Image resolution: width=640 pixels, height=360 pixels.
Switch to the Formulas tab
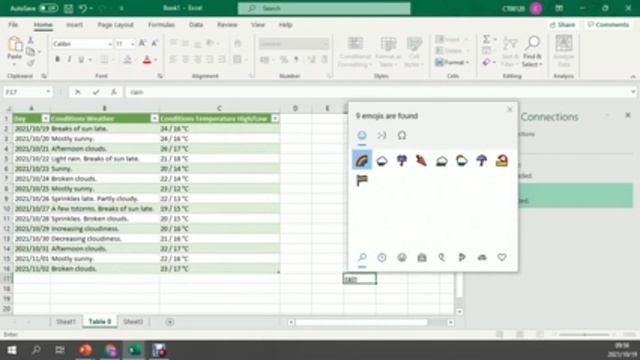point(161,25)
